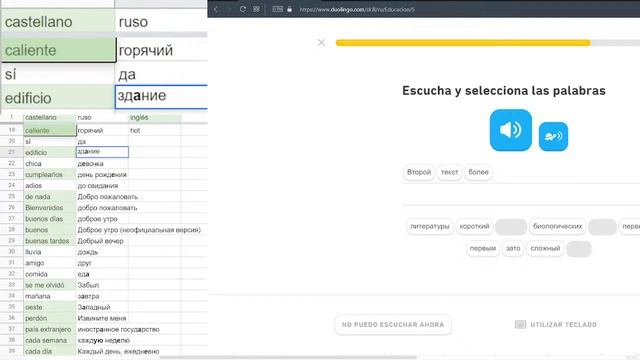Choose the word tile 'биологических'
Screen dimensions: 640x360
[558, 226]
